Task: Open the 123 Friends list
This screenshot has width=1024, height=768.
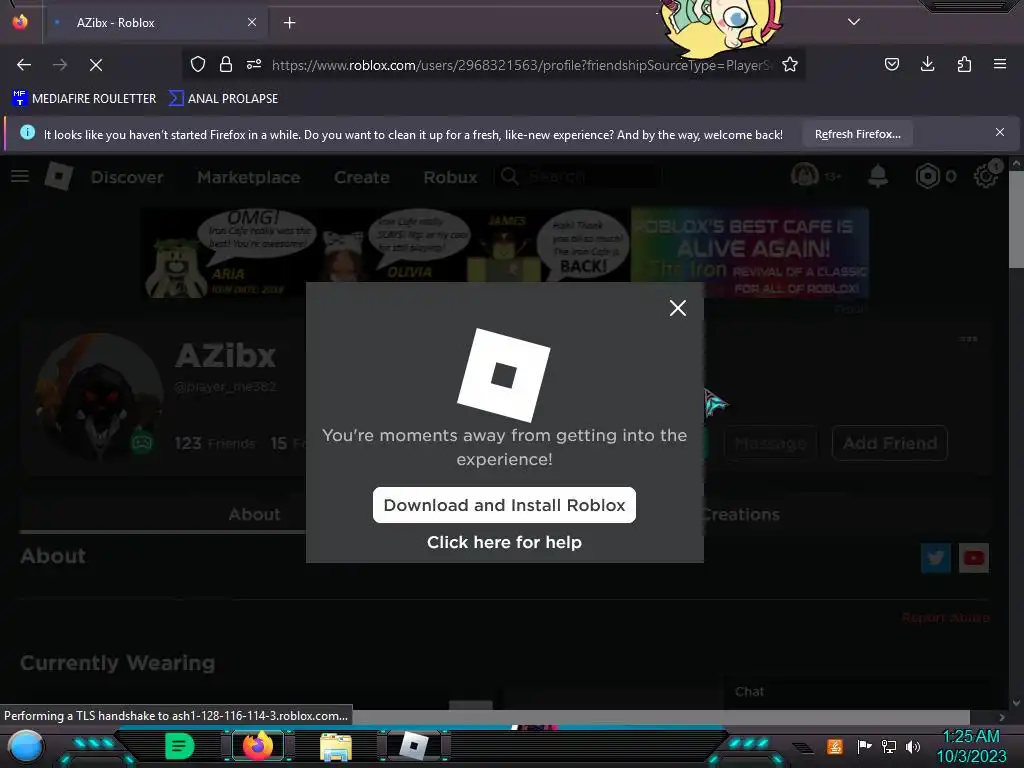Action: click(215, 443)
